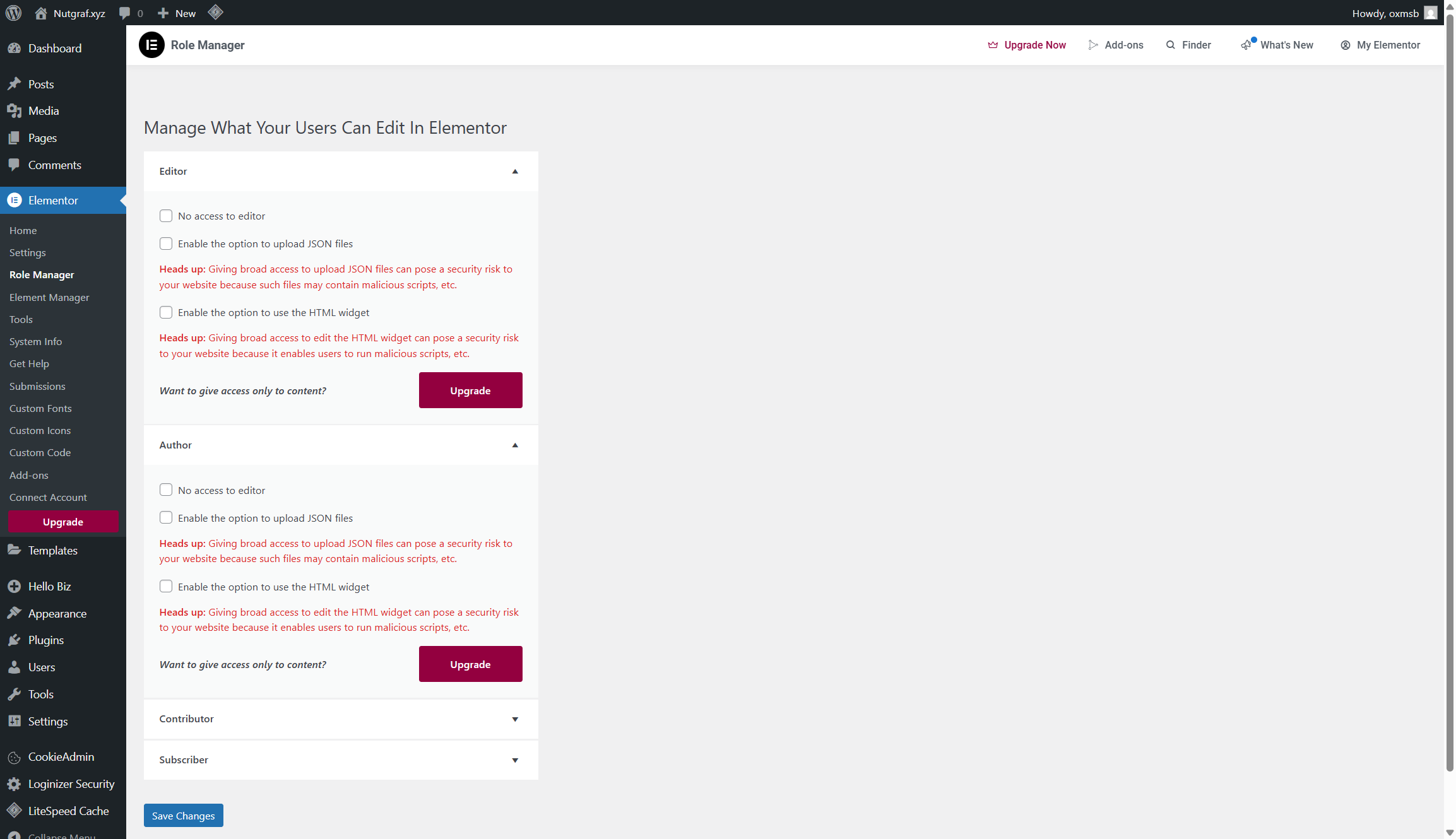Open Elementor Add-ons page

pyautogui.click(x=1116, y=45)
